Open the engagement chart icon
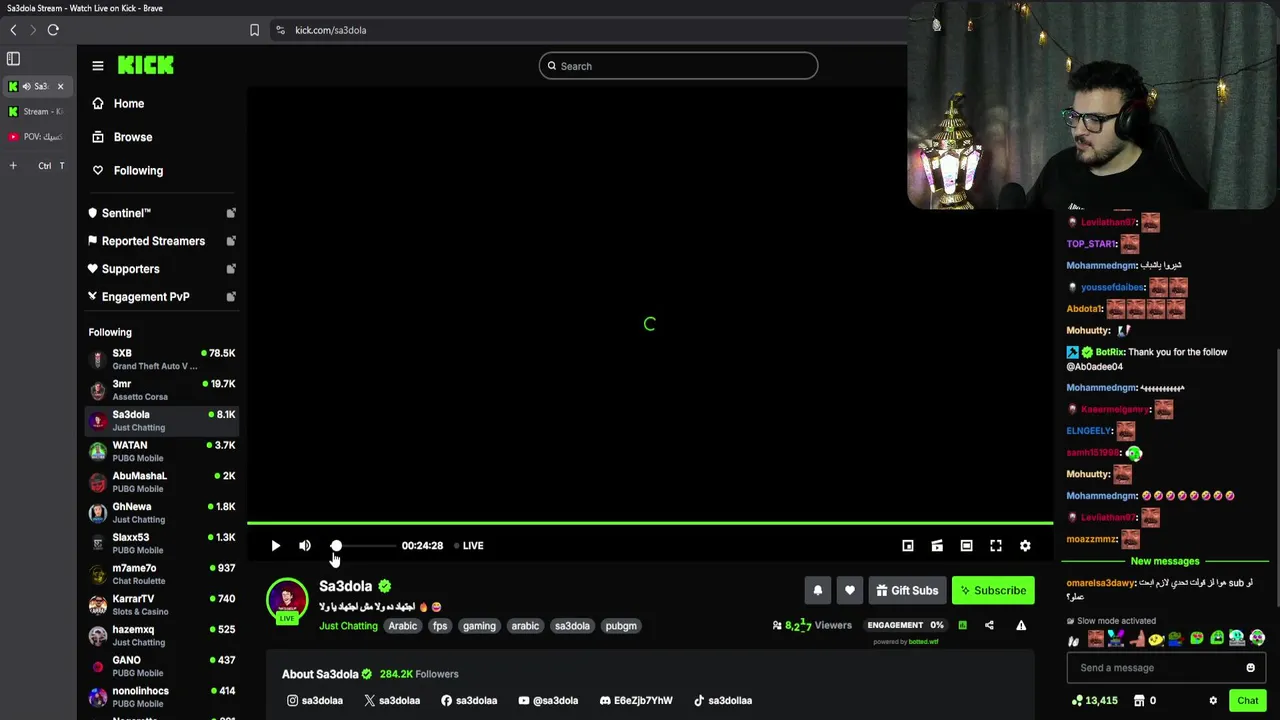 pos(962,625)
